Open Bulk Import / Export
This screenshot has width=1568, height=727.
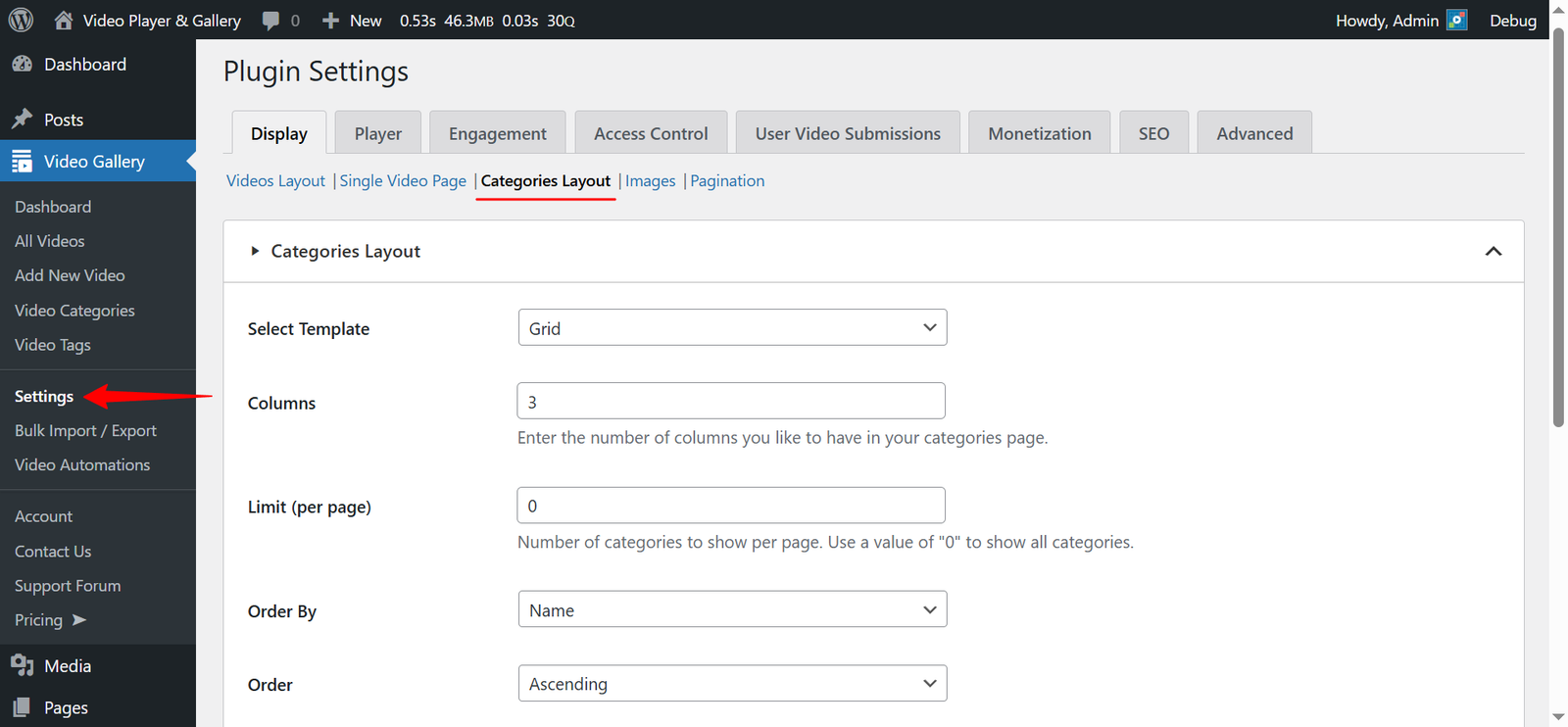85,430
